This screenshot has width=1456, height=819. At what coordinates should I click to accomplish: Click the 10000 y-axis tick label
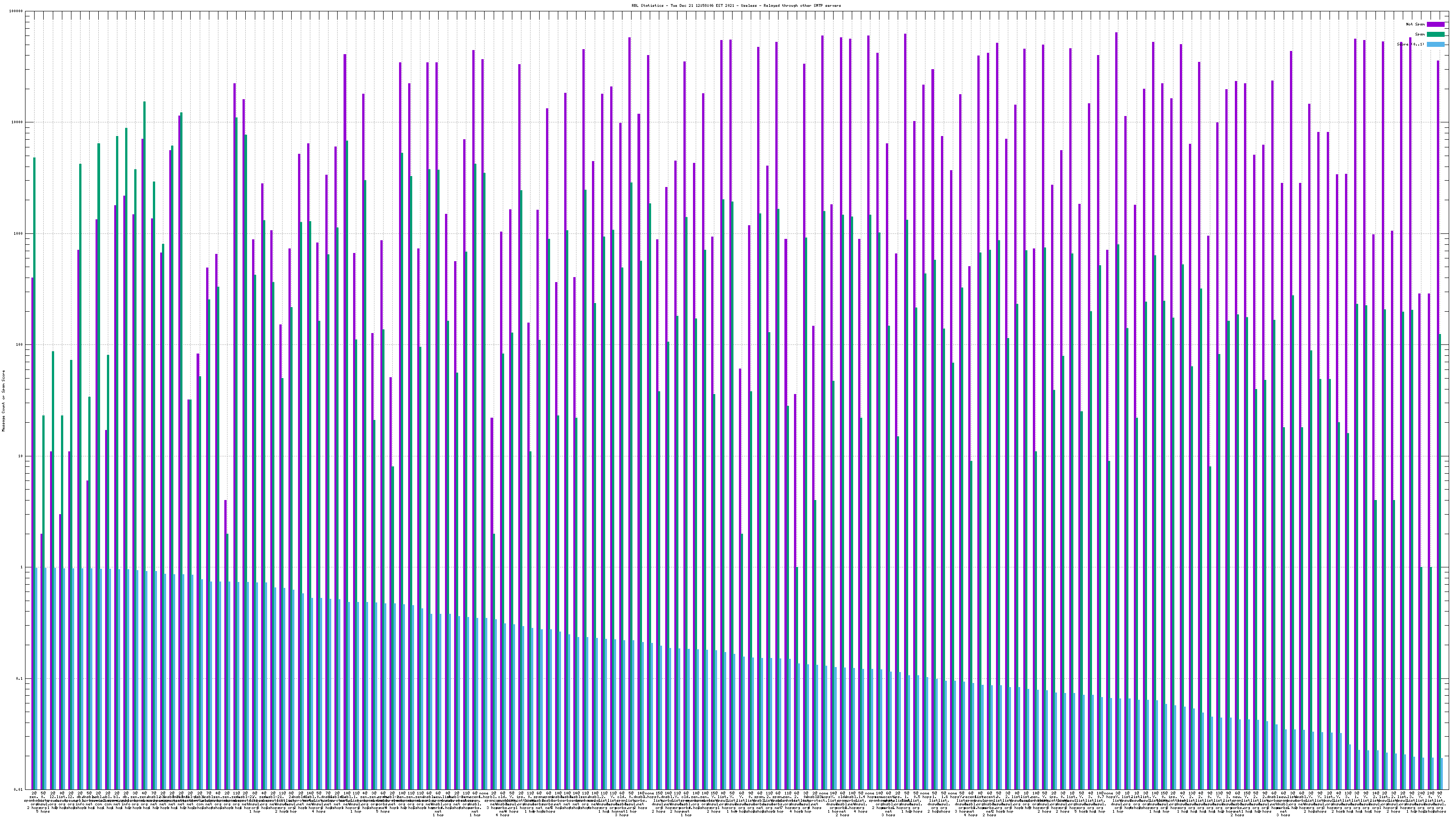[18, 123]
